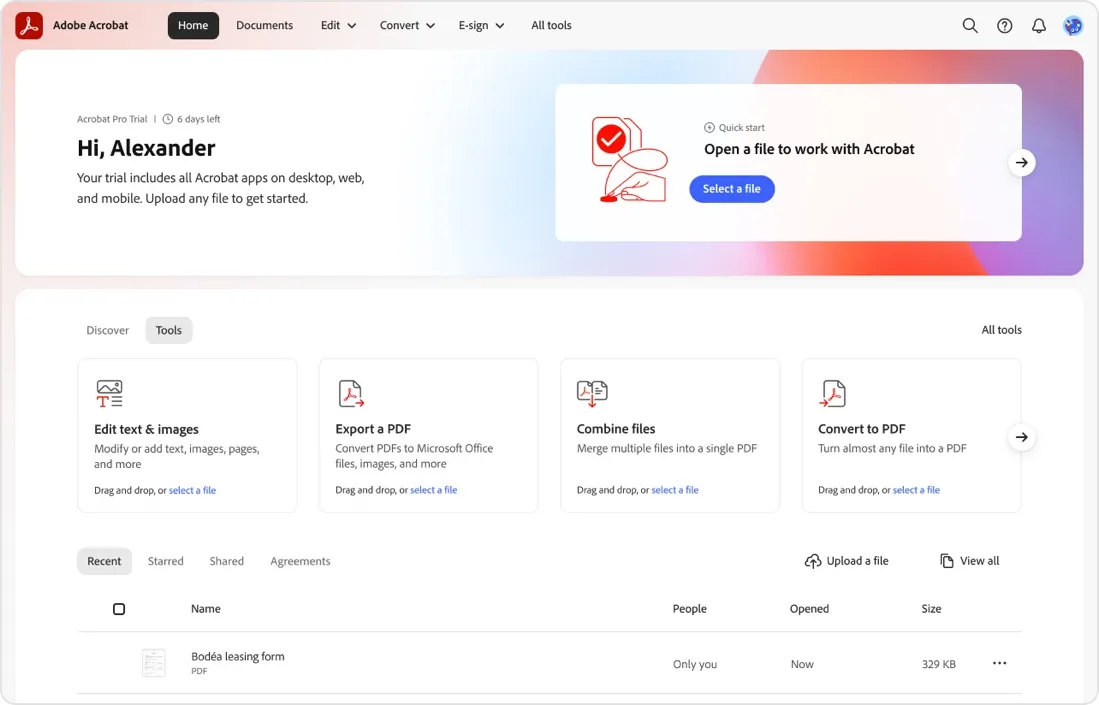1099x705 pixels.
Task: Switch to the Discover toggle tab
Action: [x=107, y=330]
